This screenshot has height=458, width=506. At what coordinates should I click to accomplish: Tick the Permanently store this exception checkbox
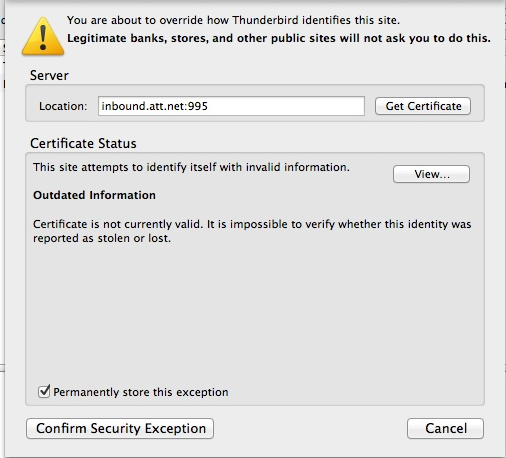coord(44,391)
